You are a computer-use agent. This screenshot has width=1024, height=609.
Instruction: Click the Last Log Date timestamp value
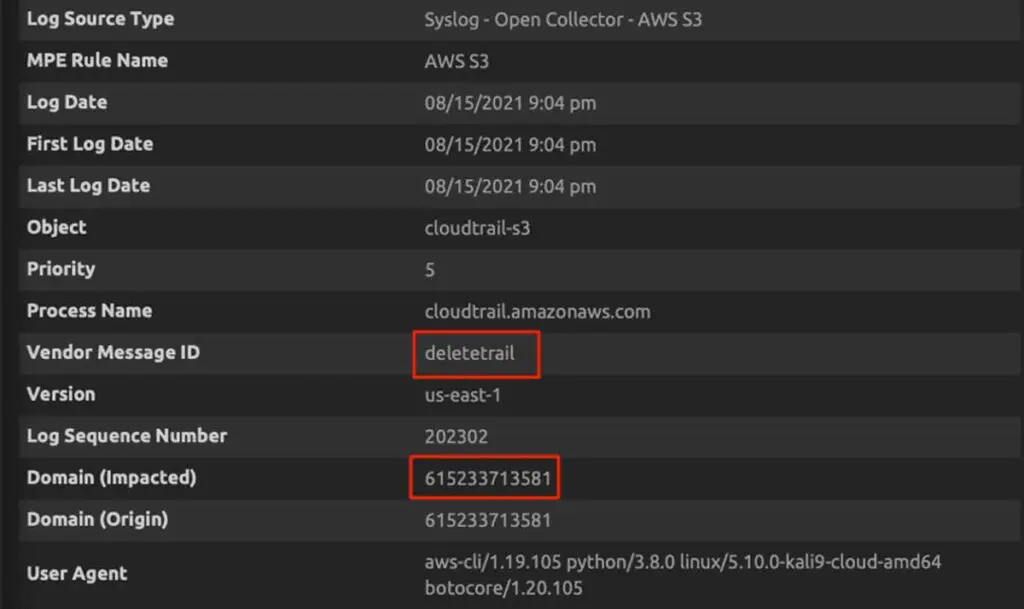click(x=508, y=186)
